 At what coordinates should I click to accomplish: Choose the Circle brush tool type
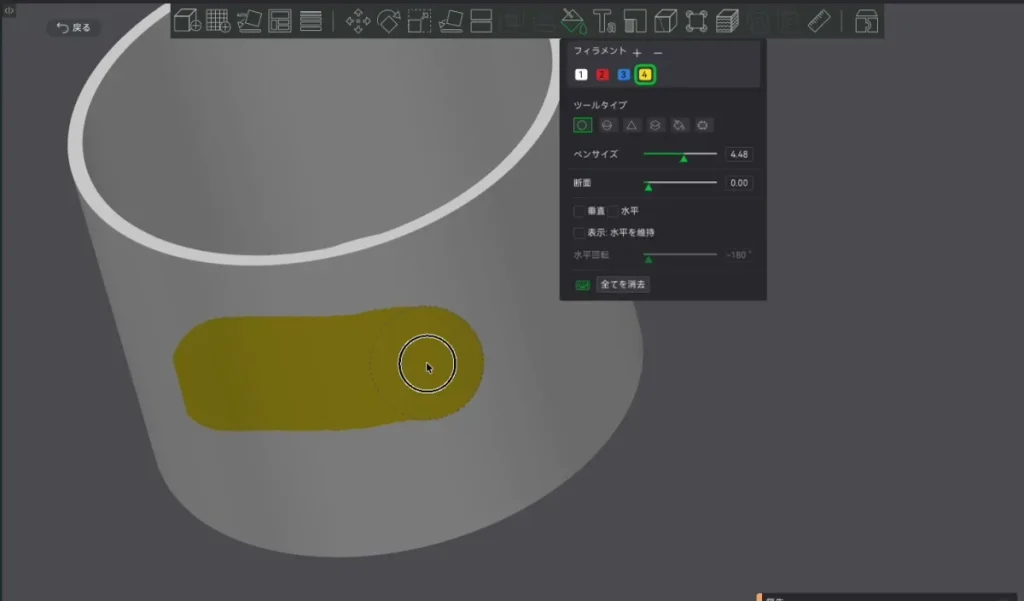[x=582, y=125]
